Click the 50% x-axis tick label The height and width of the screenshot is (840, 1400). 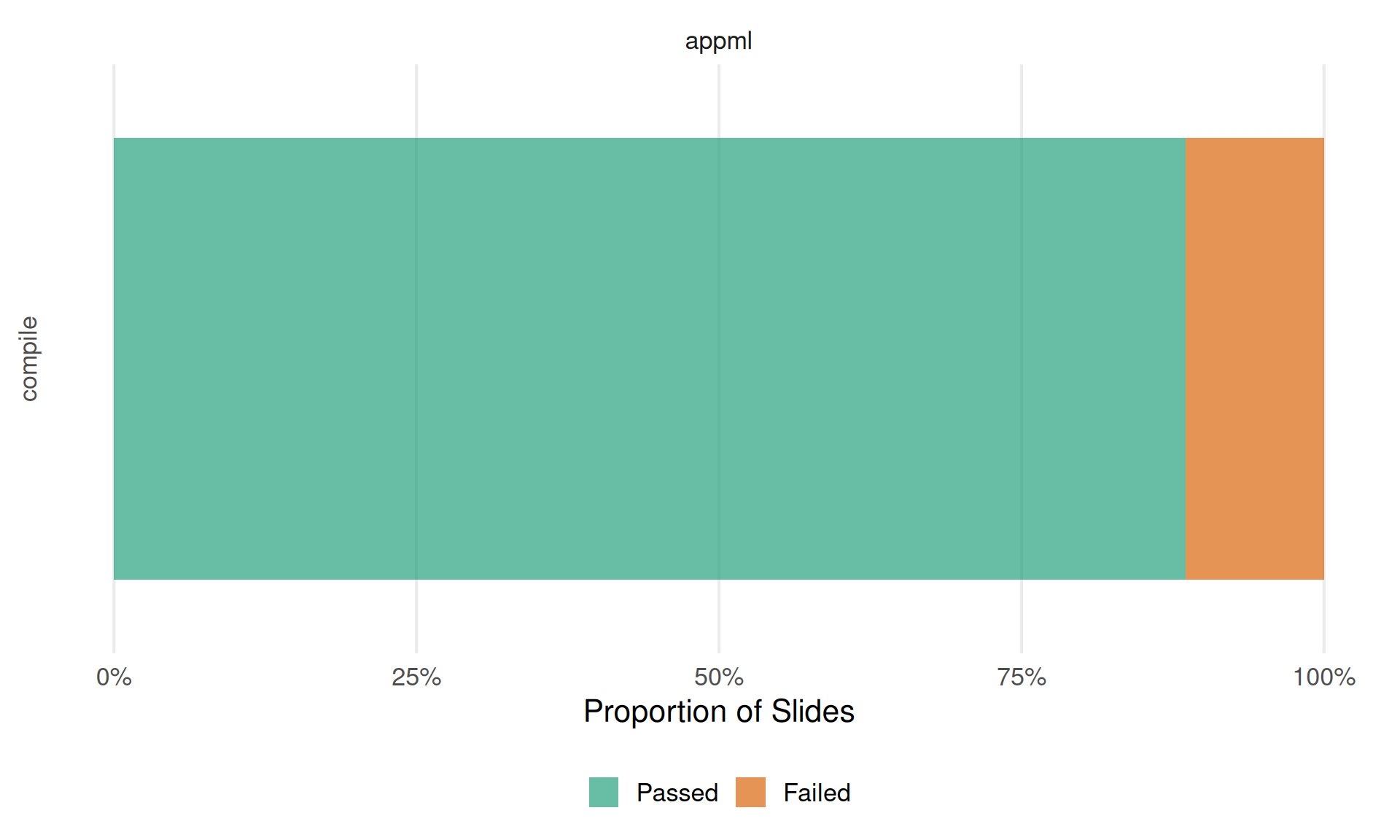pyautogui.click(x=718, y=677)
